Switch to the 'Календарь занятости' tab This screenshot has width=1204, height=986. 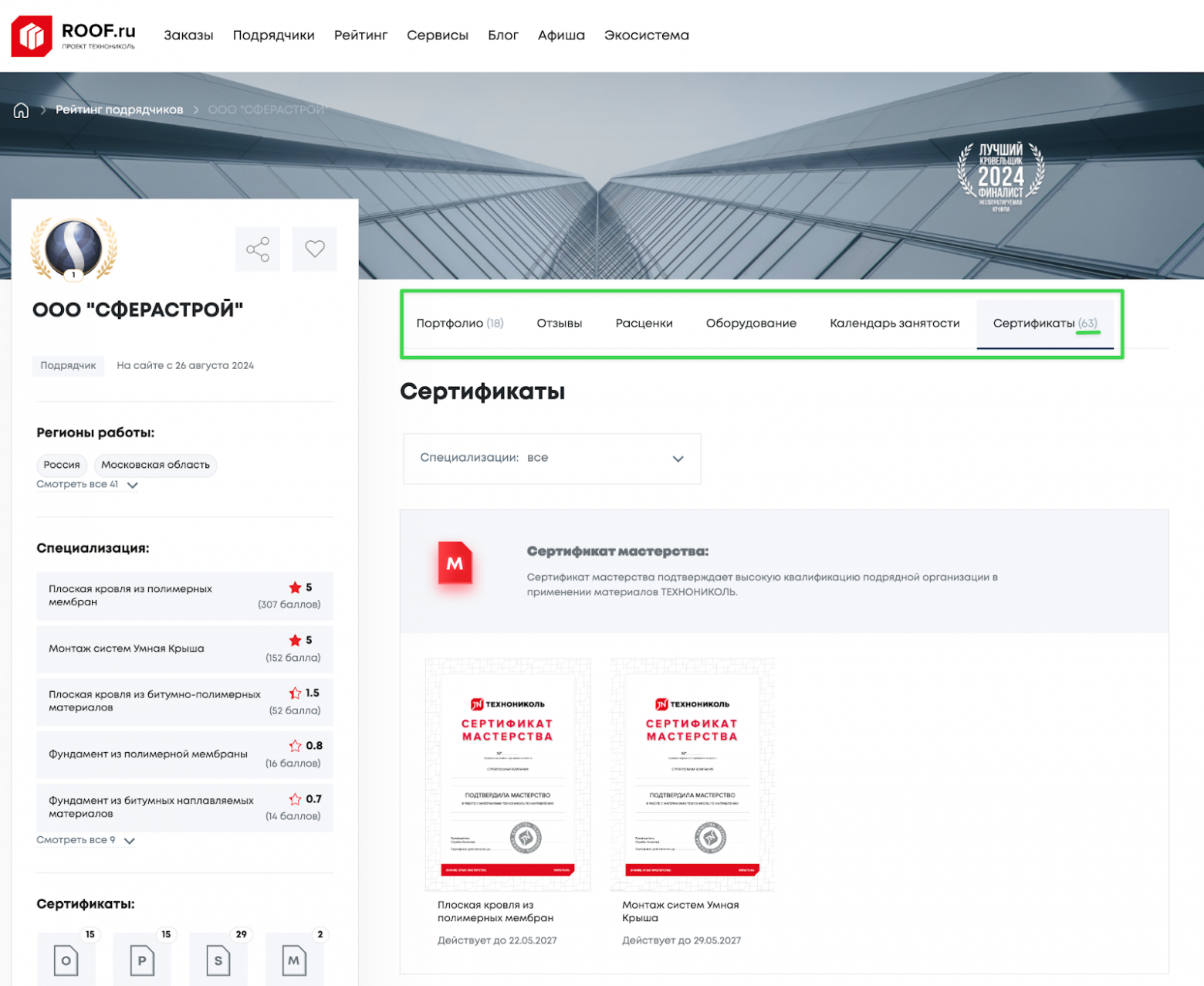[895, 324]
